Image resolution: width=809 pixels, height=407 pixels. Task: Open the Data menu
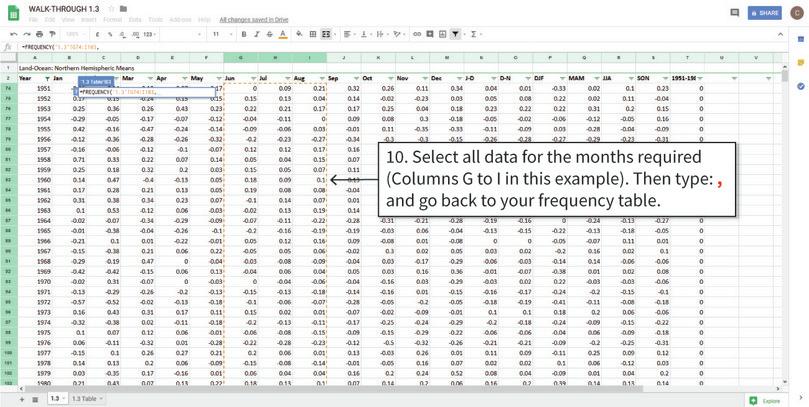pyautogui.click(x=135, y=20)
